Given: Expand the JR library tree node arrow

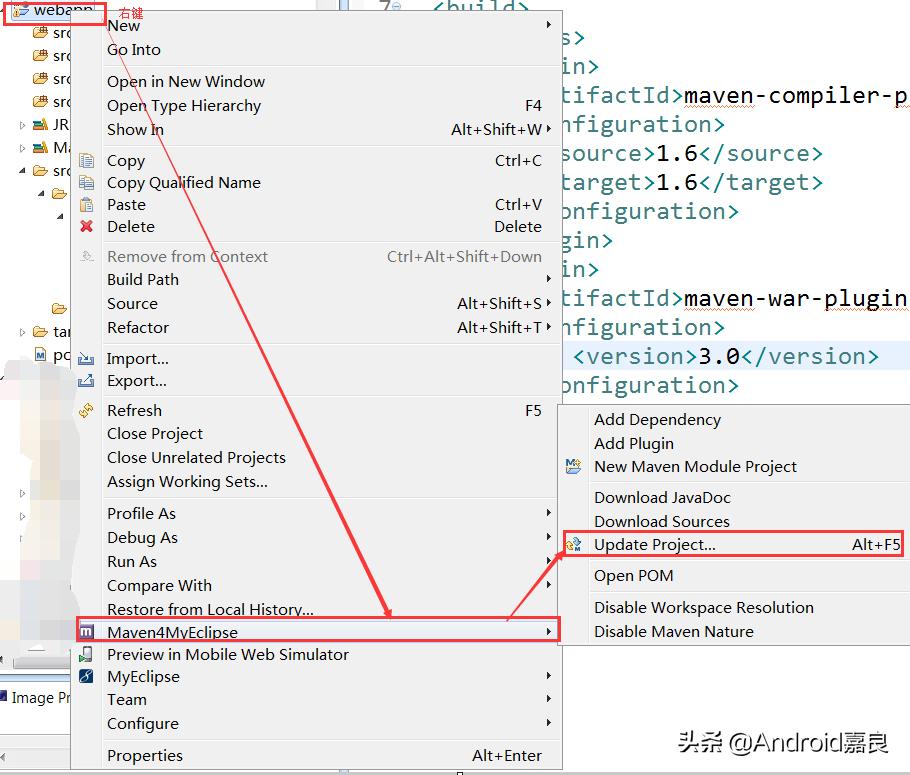Looking at the screenshot, I should (x=22, y=125).
